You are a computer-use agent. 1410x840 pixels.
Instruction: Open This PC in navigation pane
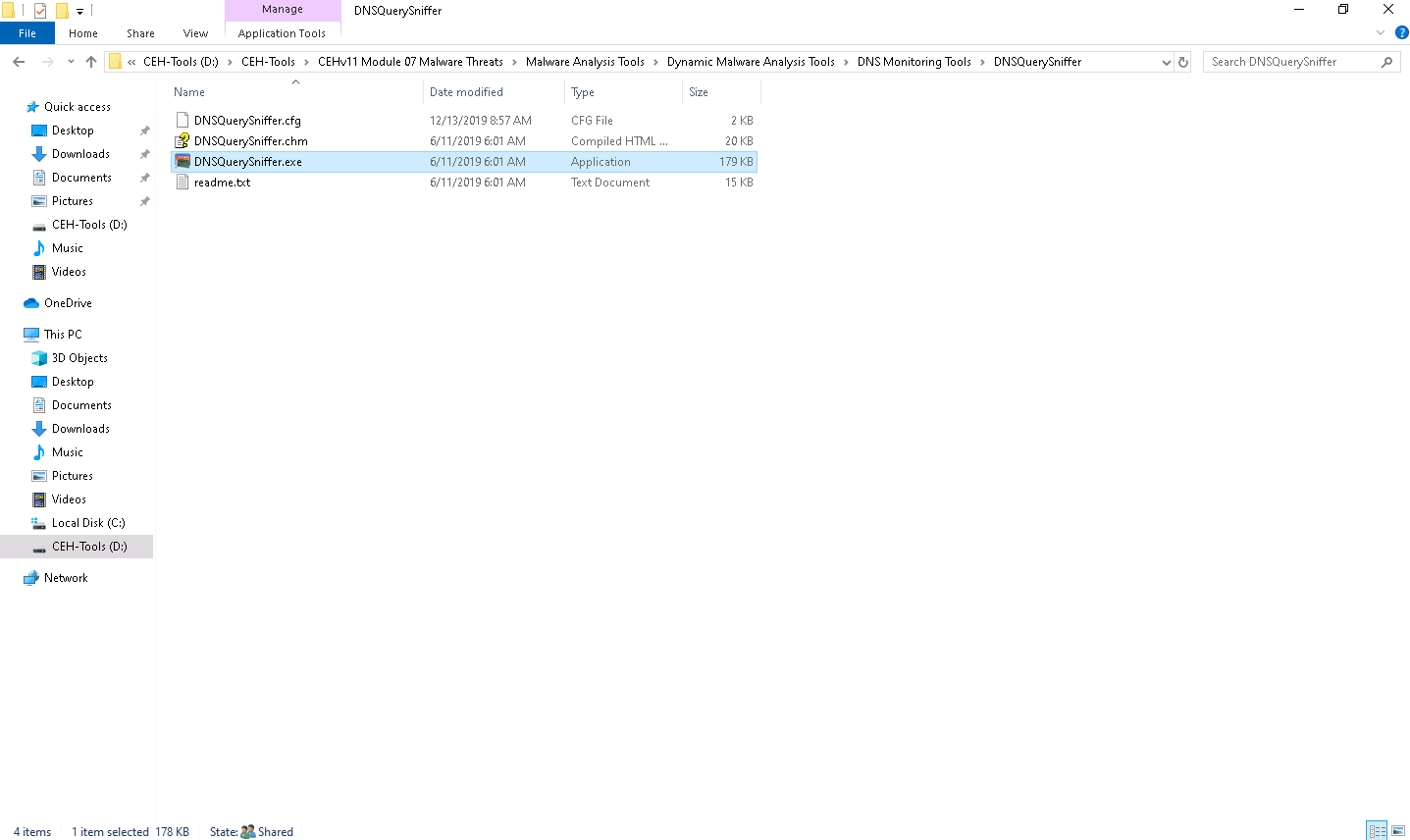(63, 335)
